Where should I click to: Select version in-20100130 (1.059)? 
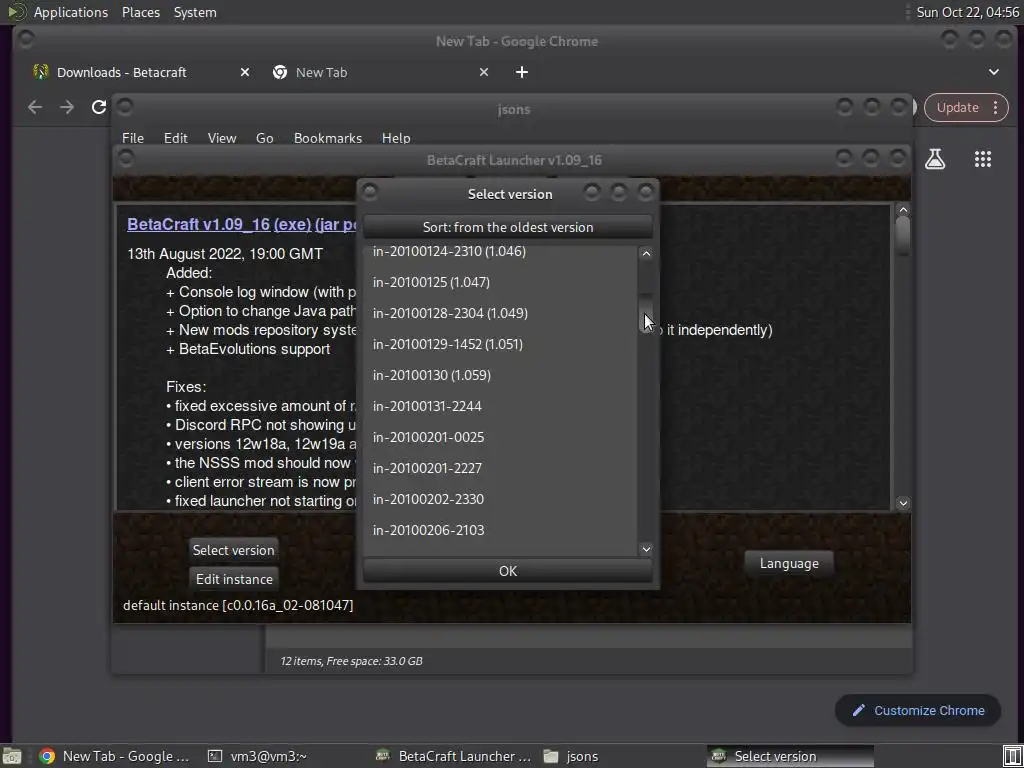point(500,375)
